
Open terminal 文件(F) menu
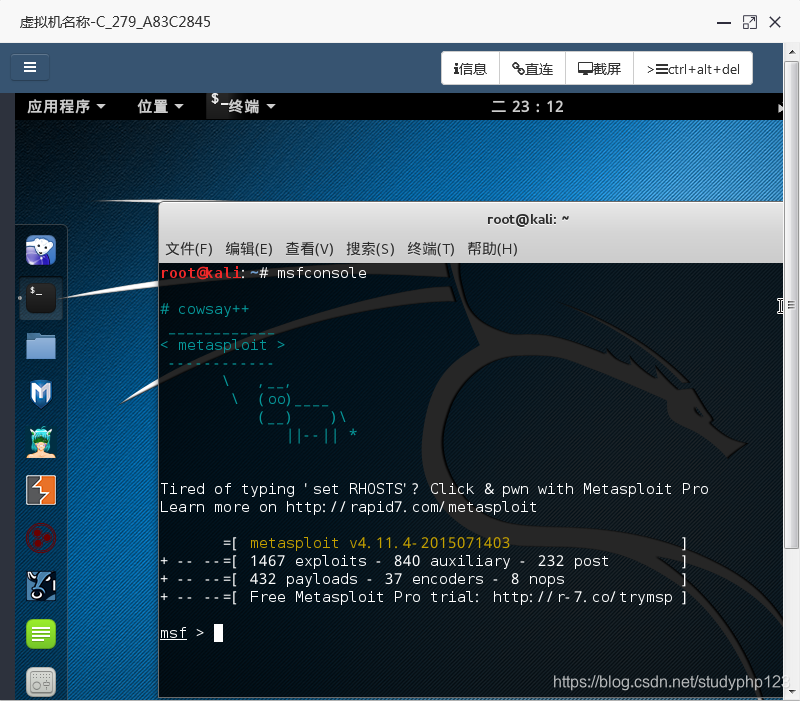pos(189,249)
